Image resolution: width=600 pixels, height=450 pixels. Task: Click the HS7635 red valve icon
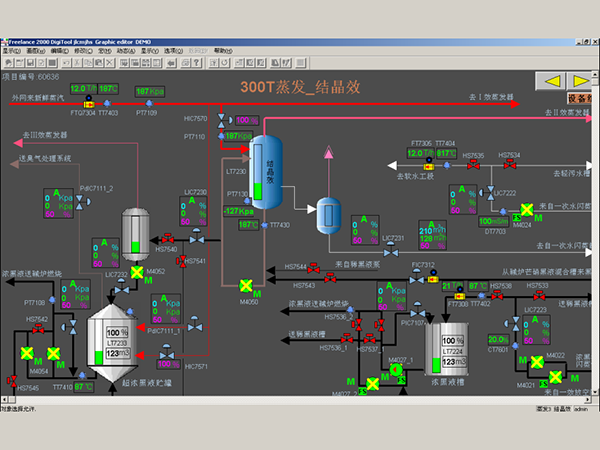click(x=473, y=164)
